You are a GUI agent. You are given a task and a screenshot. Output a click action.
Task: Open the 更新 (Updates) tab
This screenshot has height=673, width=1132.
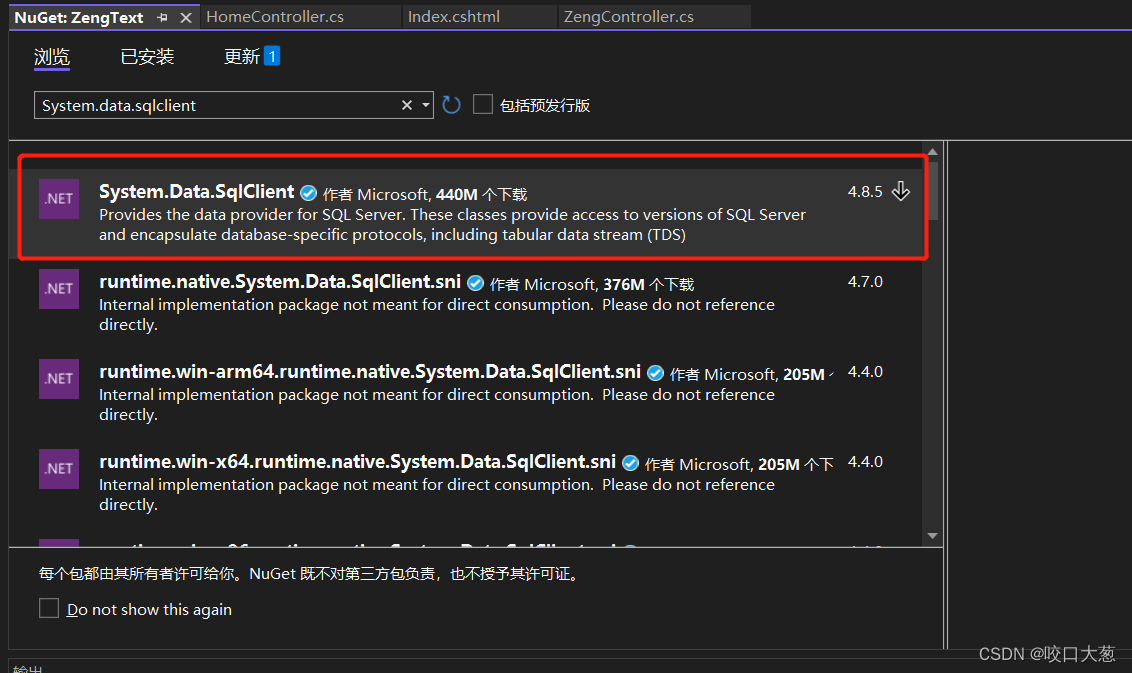click(x=241, y=56)
